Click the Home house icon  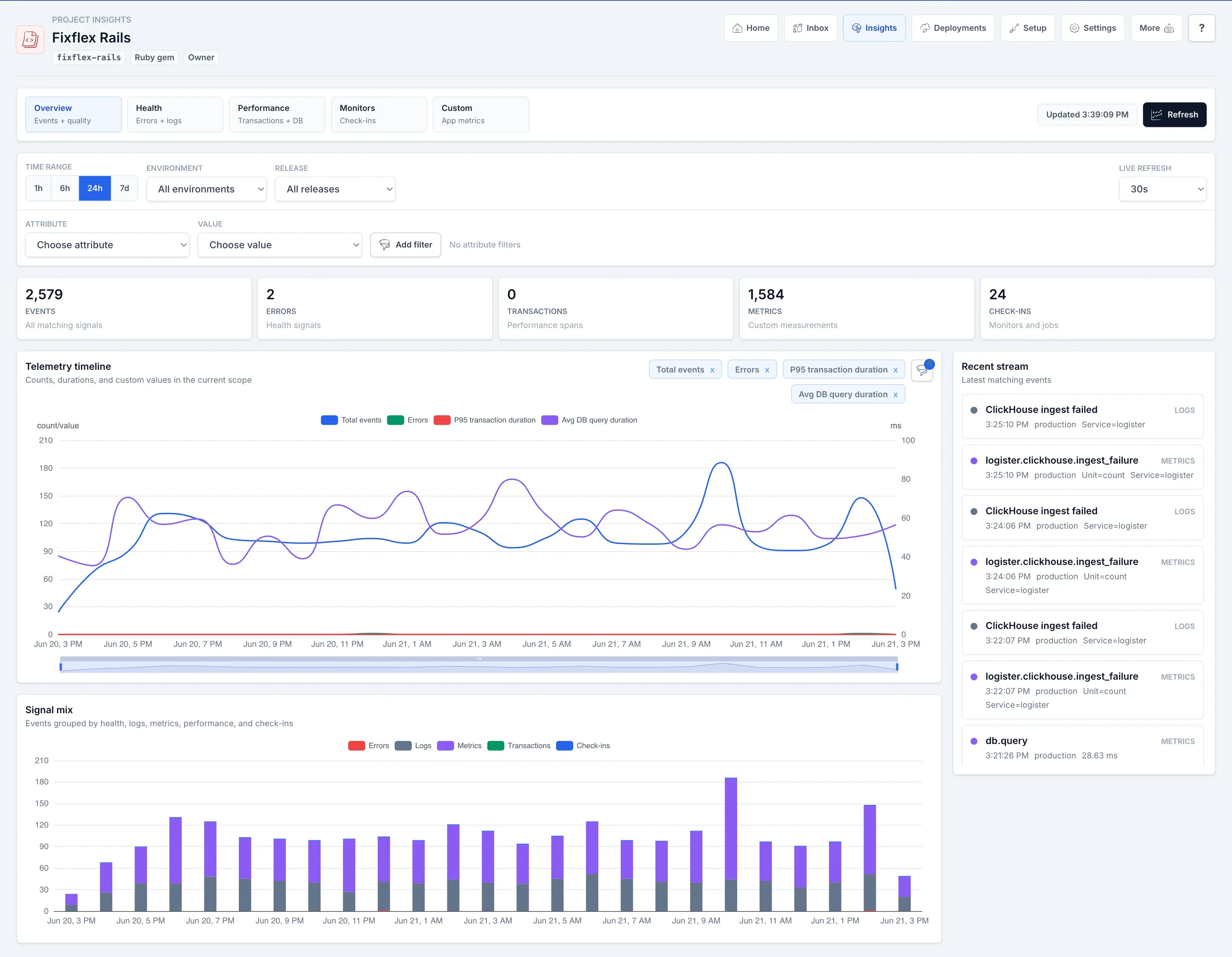pyautogui.click(x=737, y=28)
